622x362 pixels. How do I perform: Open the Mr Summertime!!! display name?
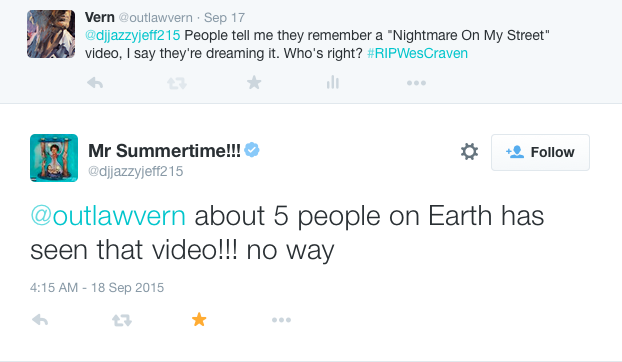(x=164, y=151)
